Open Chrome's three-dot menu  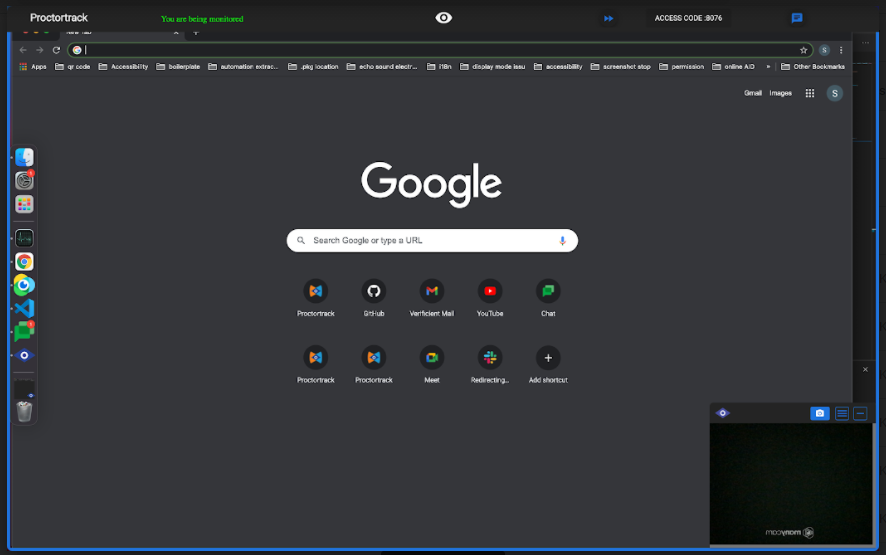point(841,50)
